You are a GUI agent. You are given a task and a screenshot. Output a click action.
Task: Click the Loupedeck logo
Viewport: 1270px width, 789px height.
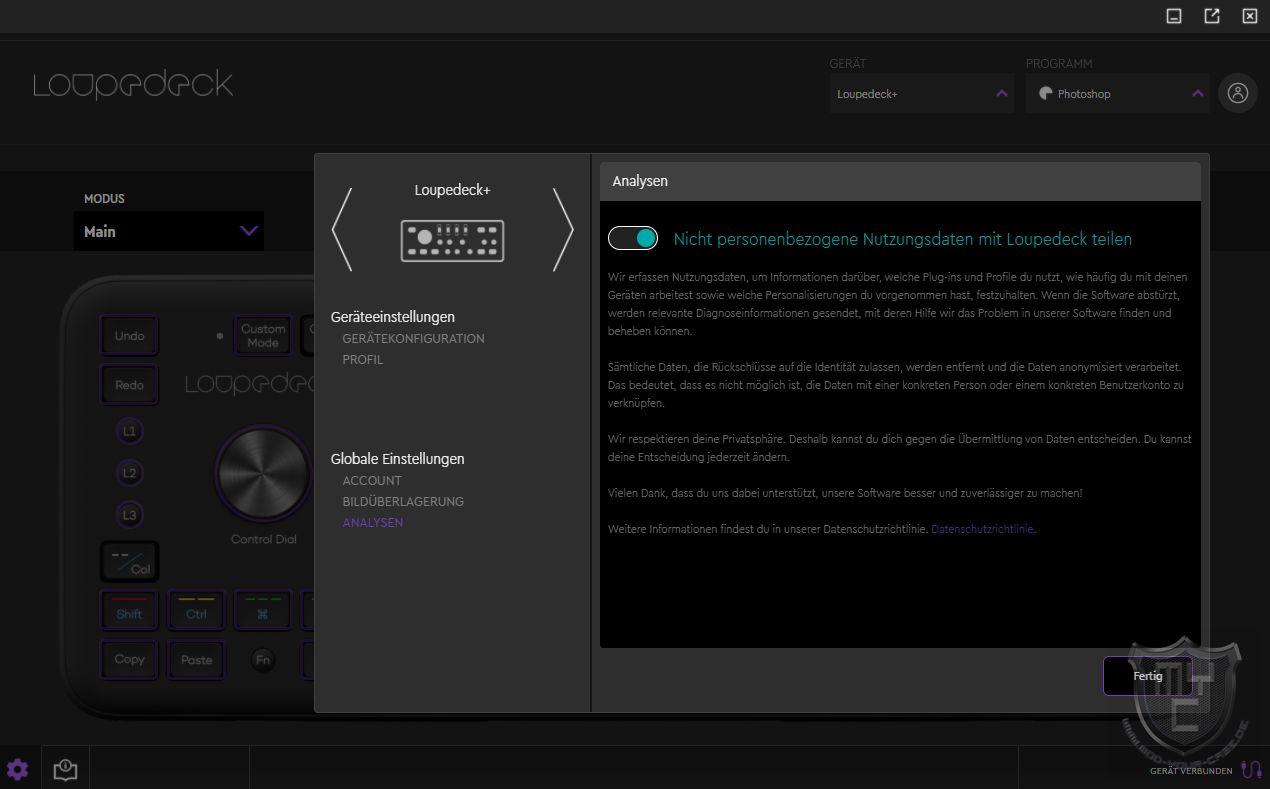pyautogui.click(x=133, y=85)
